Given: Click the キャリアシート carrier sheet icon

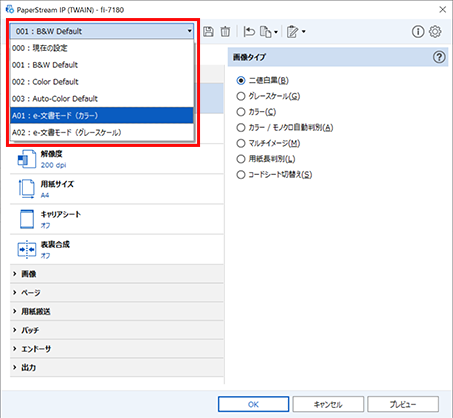Looking at the screenshot, I should (27, 219).
